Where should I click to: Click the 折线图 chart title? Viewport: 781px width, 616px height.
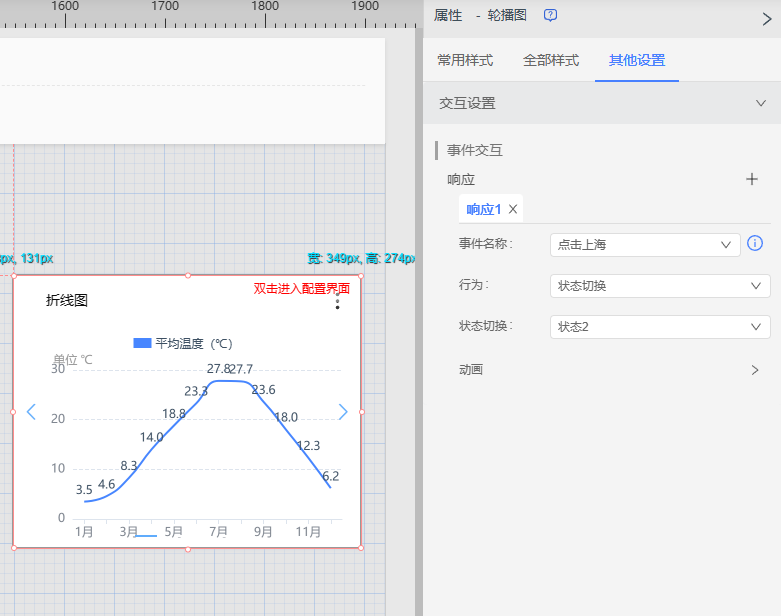[67, 300]
